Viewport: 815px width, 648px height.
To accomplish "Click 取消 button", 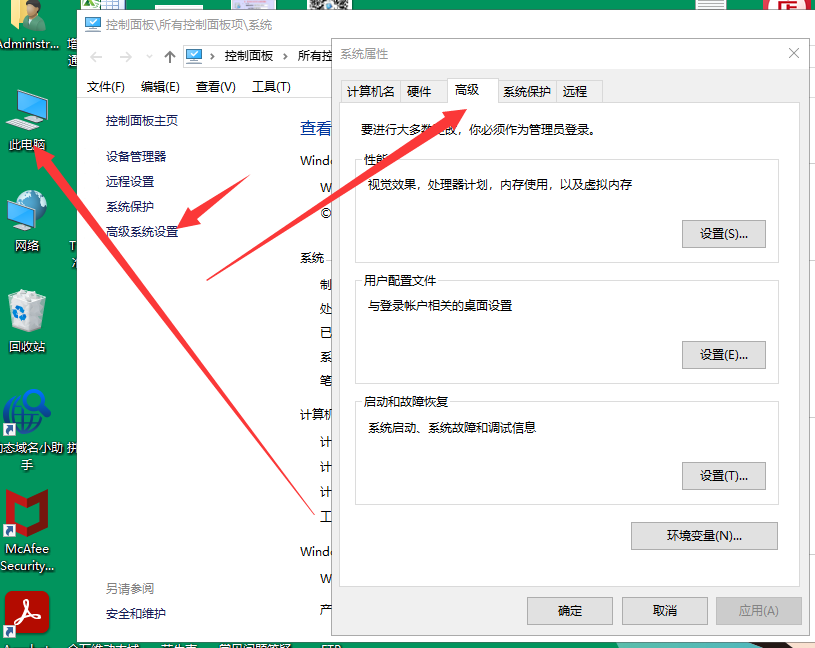I will 665,611.
